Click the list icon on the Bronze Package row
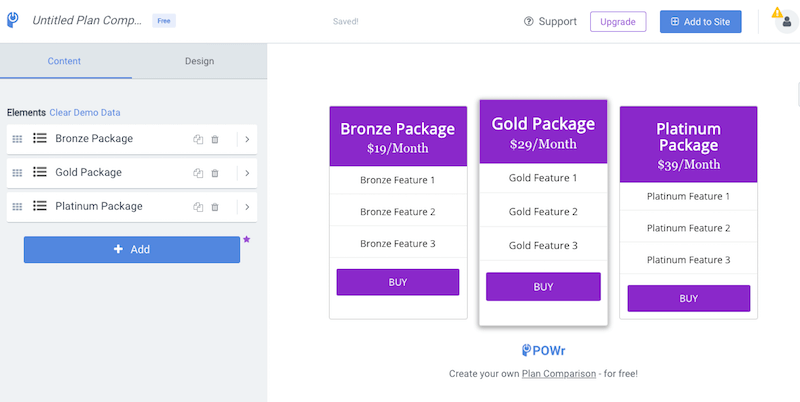This screenshot has height=402, width=800. point(40,138)
